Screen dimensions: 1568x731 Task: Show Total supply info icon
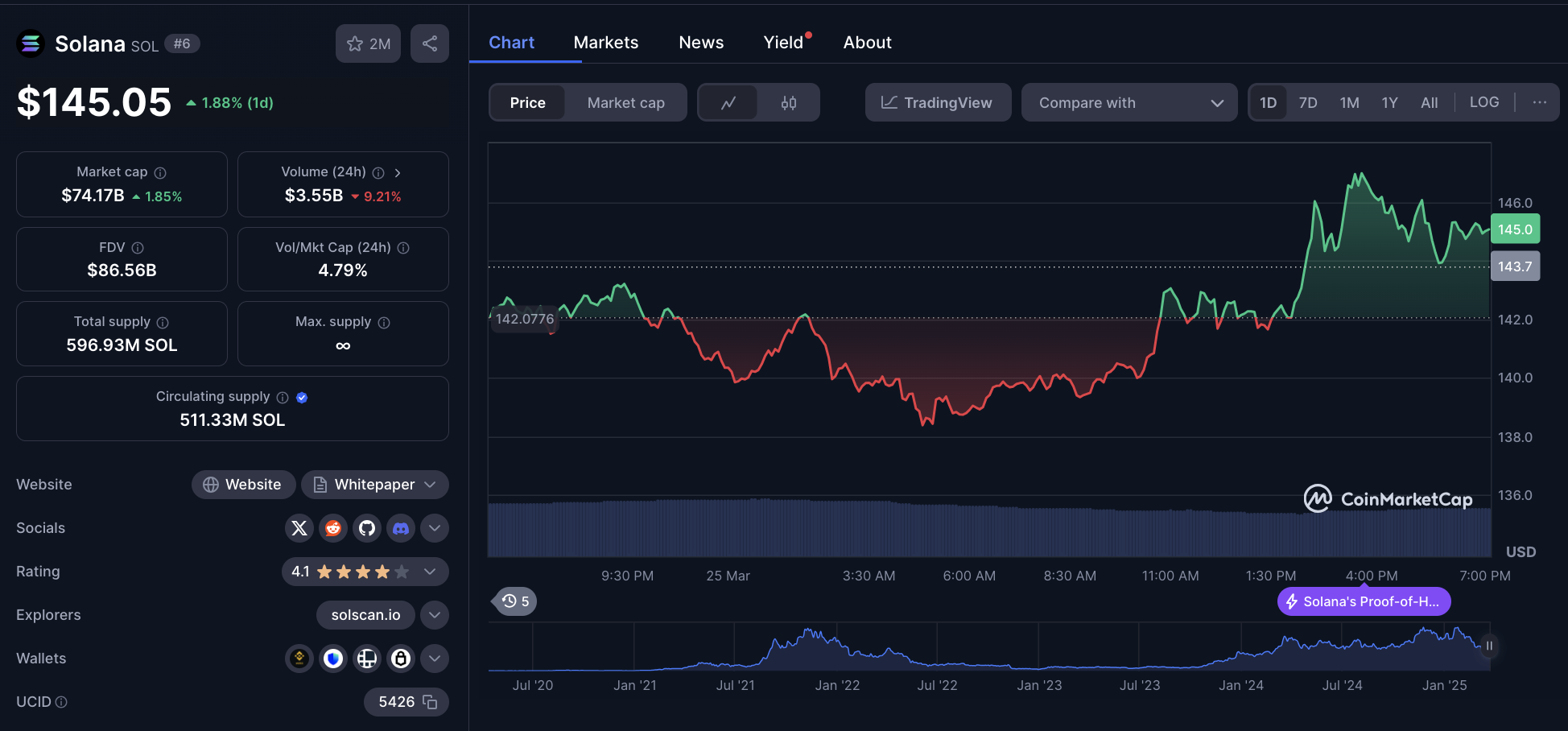click(x=163, y=322)
